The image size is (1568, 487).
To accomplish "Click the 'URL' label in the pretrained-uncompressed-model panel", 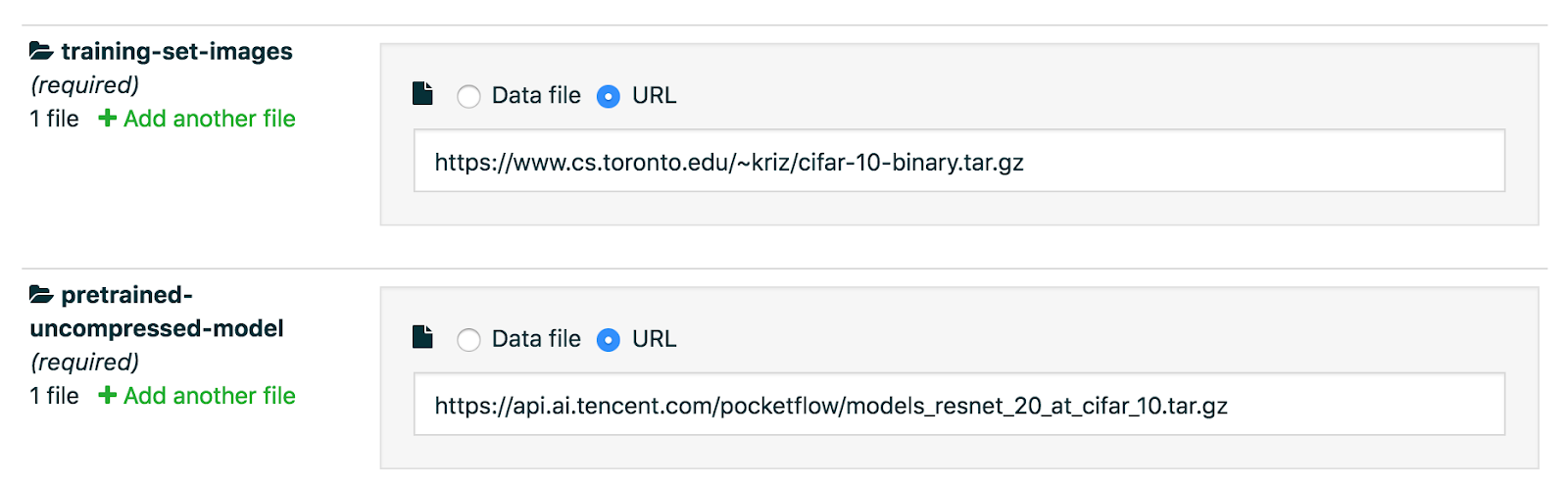I will (654, 338).
